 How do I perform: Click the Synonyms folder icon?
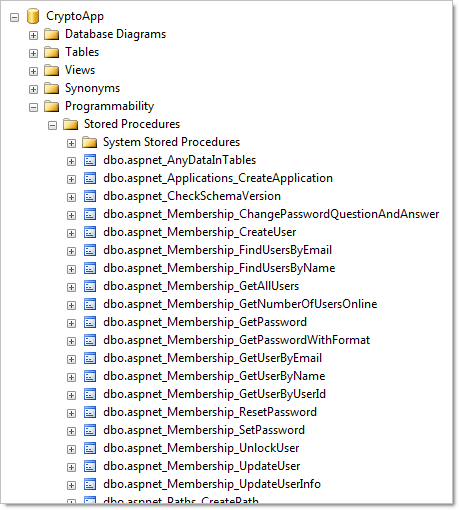[52, 88]
